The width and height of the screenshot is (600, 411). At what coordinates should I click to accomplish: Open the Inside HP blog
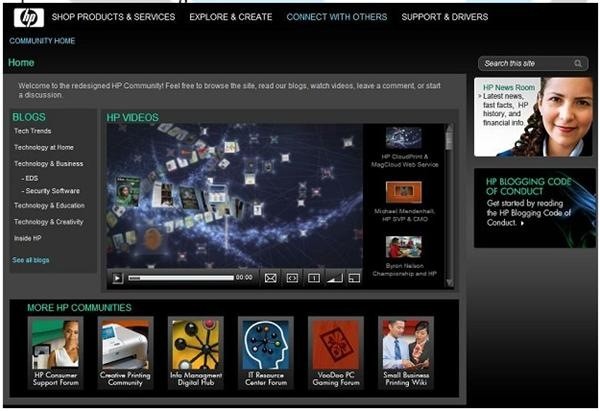pos(28,238)
